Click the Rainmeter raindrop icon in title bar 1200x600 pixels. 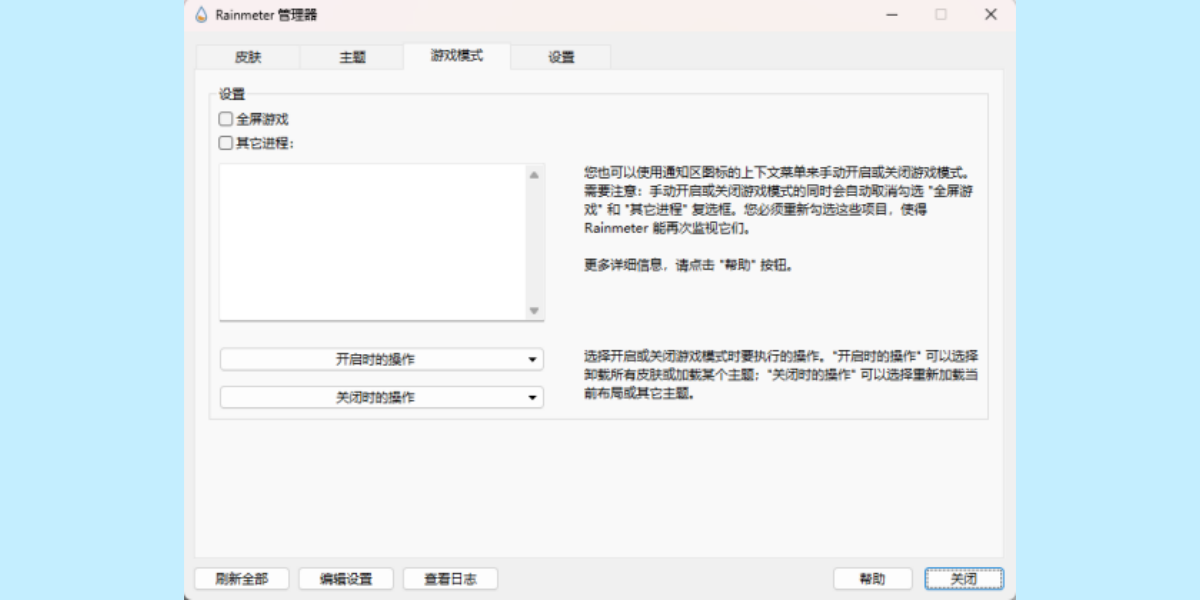click(x=201, y=15)
